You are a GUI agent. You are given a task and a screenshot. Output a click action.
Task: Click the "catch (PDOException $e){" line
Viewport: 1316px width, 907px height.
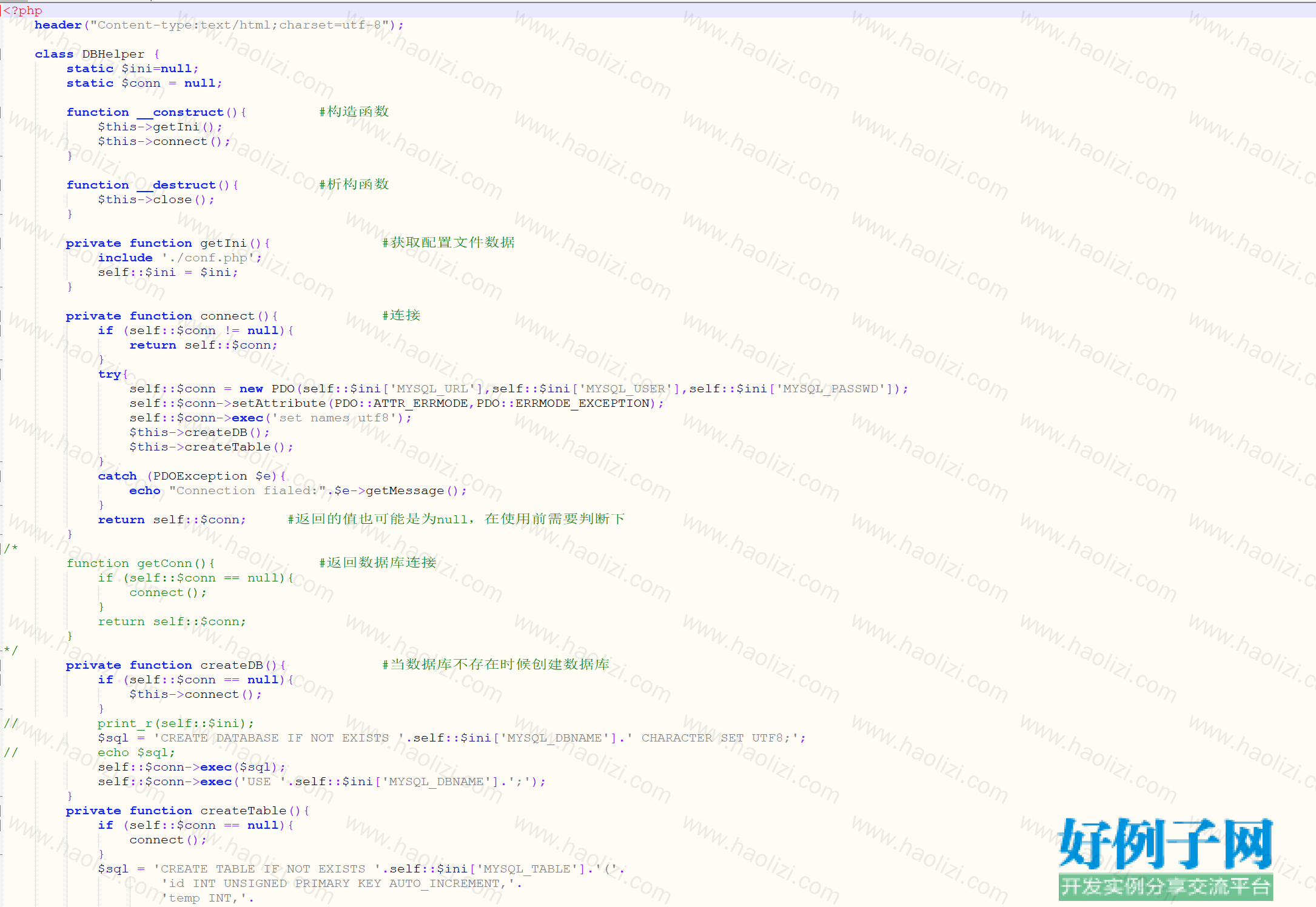coord(192,476)
